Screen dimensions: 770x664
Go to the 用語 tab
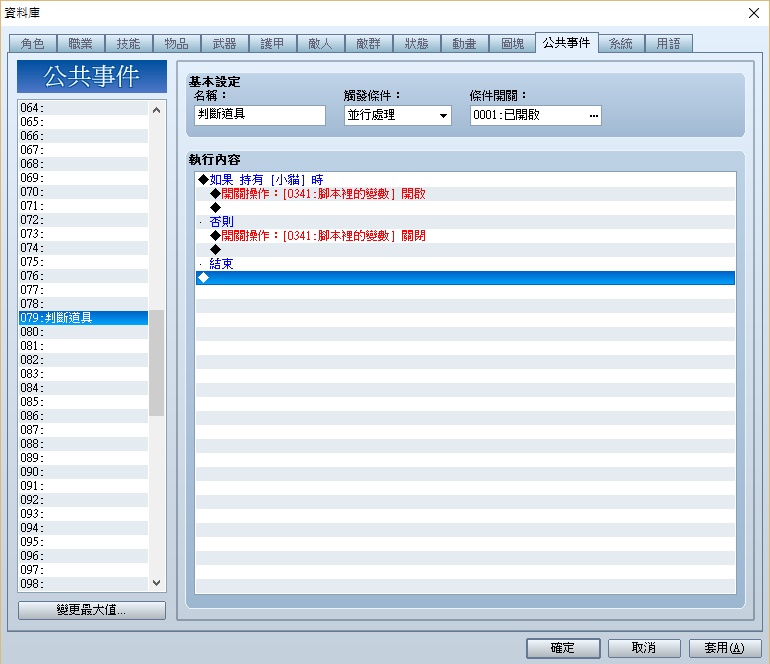pyautogui.click(x=669, y=43)
